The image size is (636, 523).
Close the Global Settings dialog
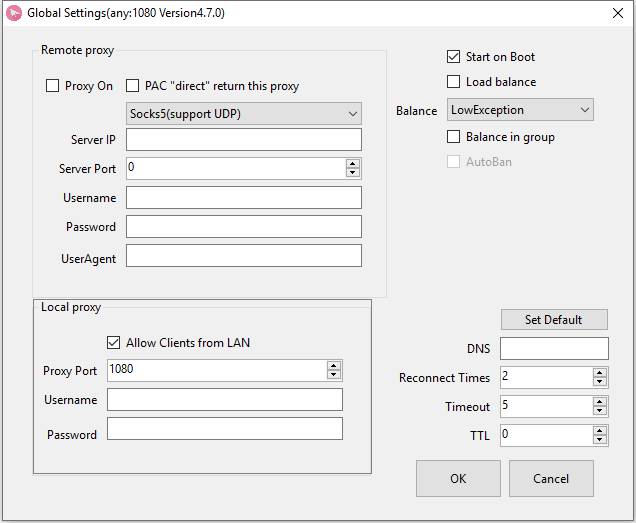(617, 13)
